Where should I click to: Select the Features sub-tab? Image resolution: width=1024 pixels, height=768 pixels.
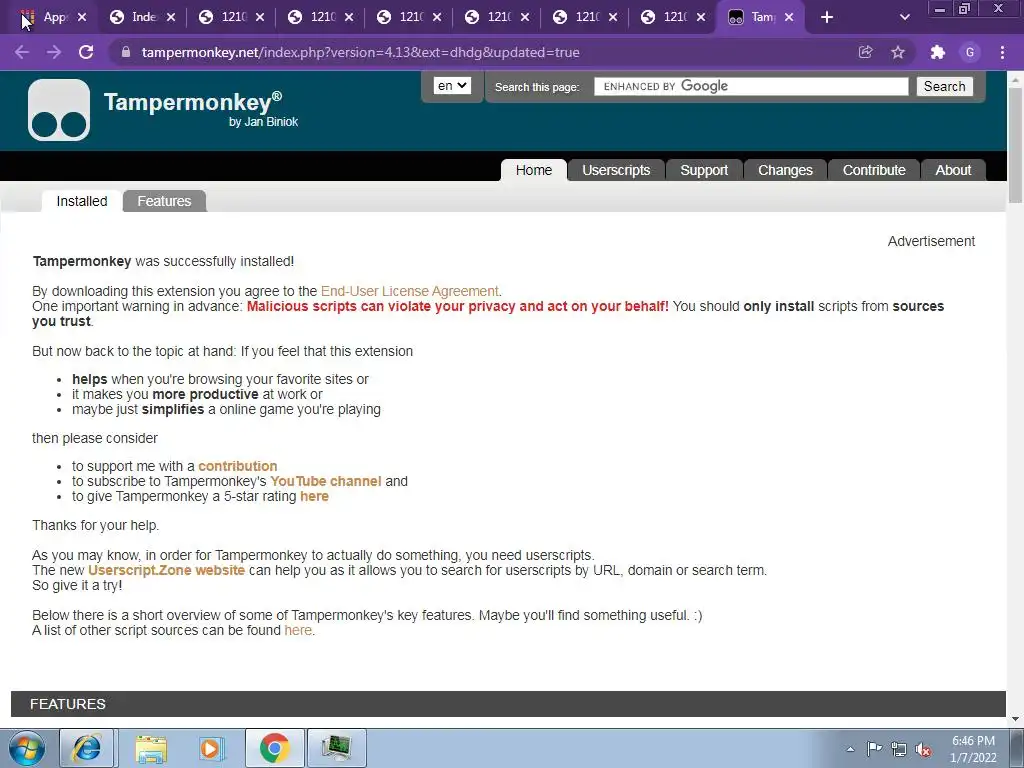coord(164,201)
